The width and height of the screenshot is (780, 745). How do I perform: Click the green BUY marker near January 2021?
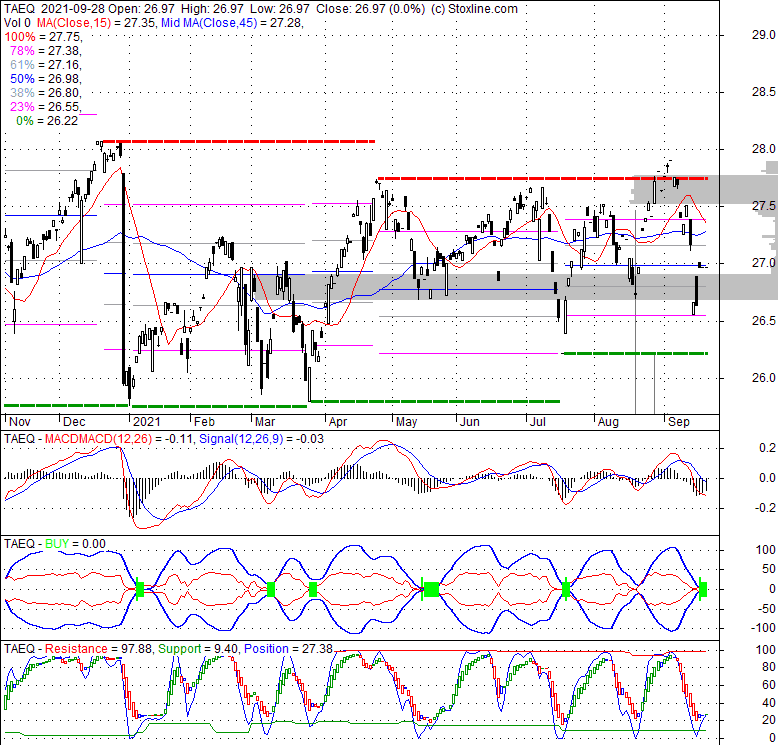point(140,589)
